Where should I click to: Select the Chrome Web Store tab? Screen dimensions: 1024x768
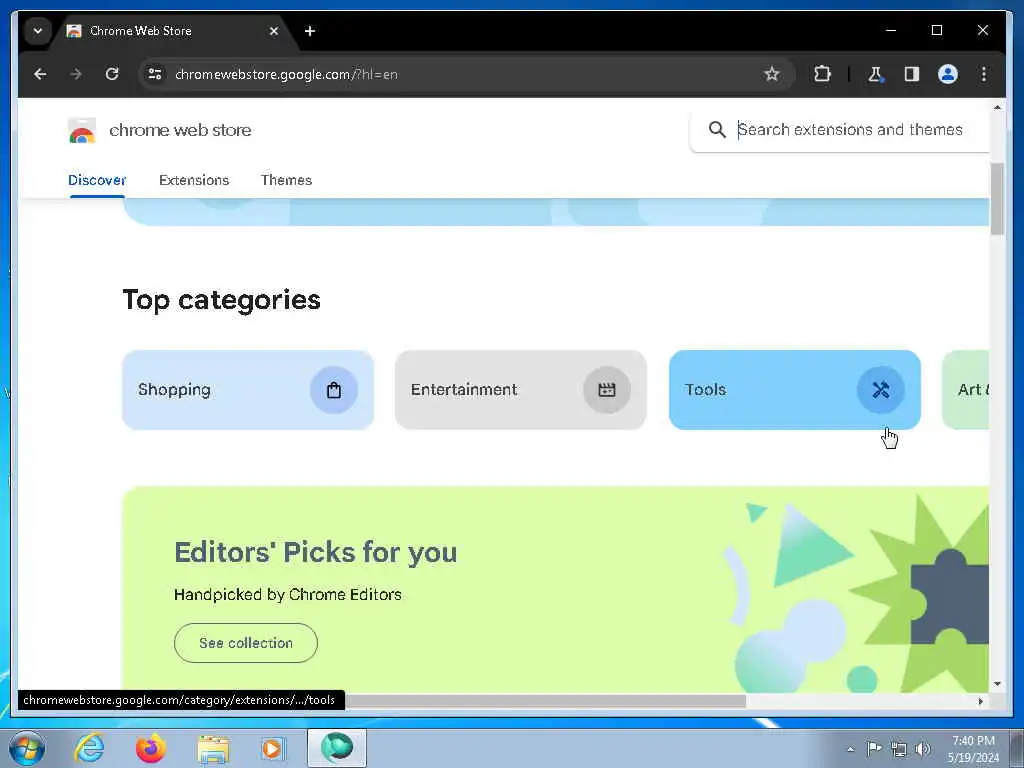pos(173,31)
